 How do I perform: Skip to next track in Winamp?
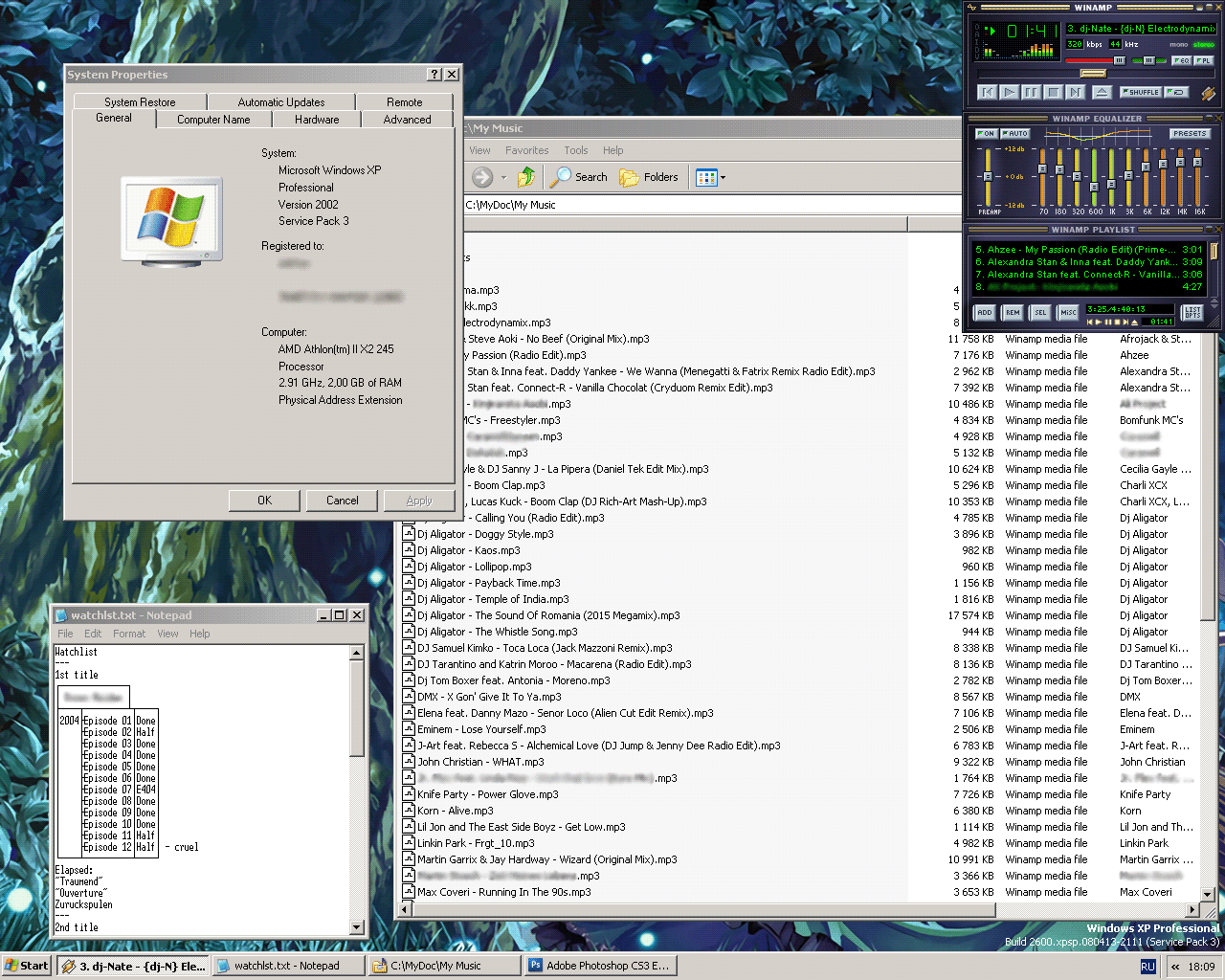pos(1076,93)
